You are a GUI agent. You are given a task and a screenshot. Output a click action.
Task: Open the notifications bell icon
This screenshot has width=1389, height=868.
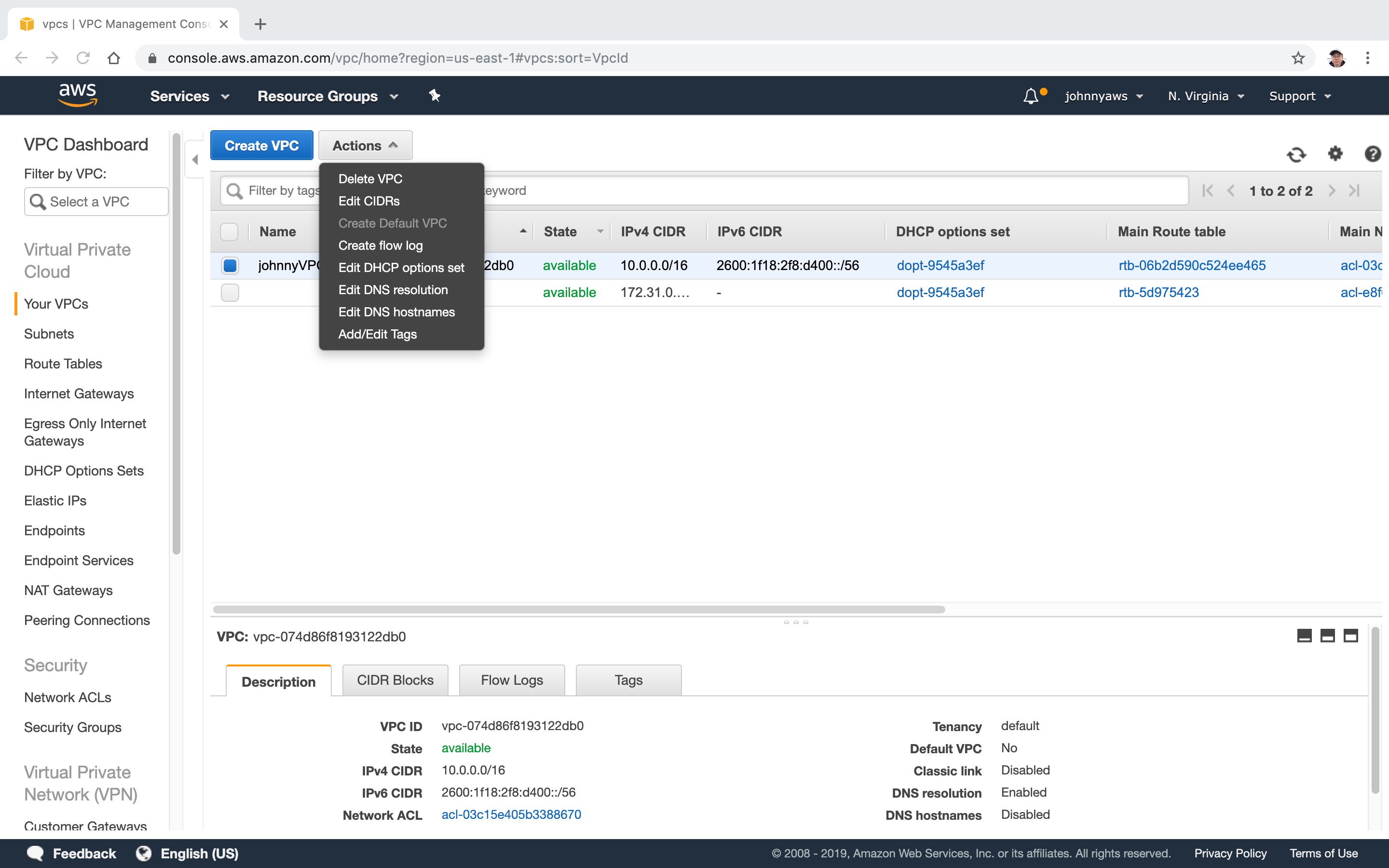pyautogui.click(x=1031, y=96)
